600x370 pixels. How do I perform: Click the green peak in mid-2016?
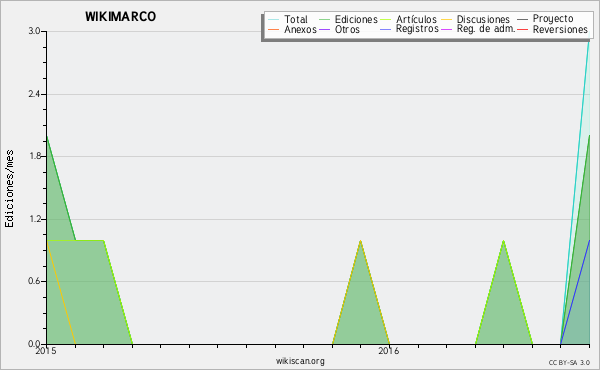(x=503, y=241)
